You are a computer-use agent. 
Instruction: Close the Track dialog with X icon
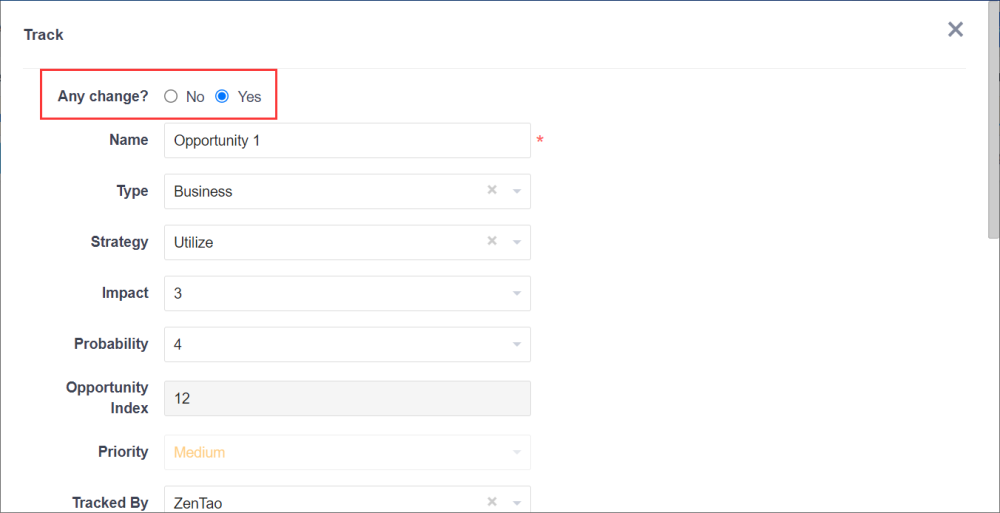click(955, 30)
